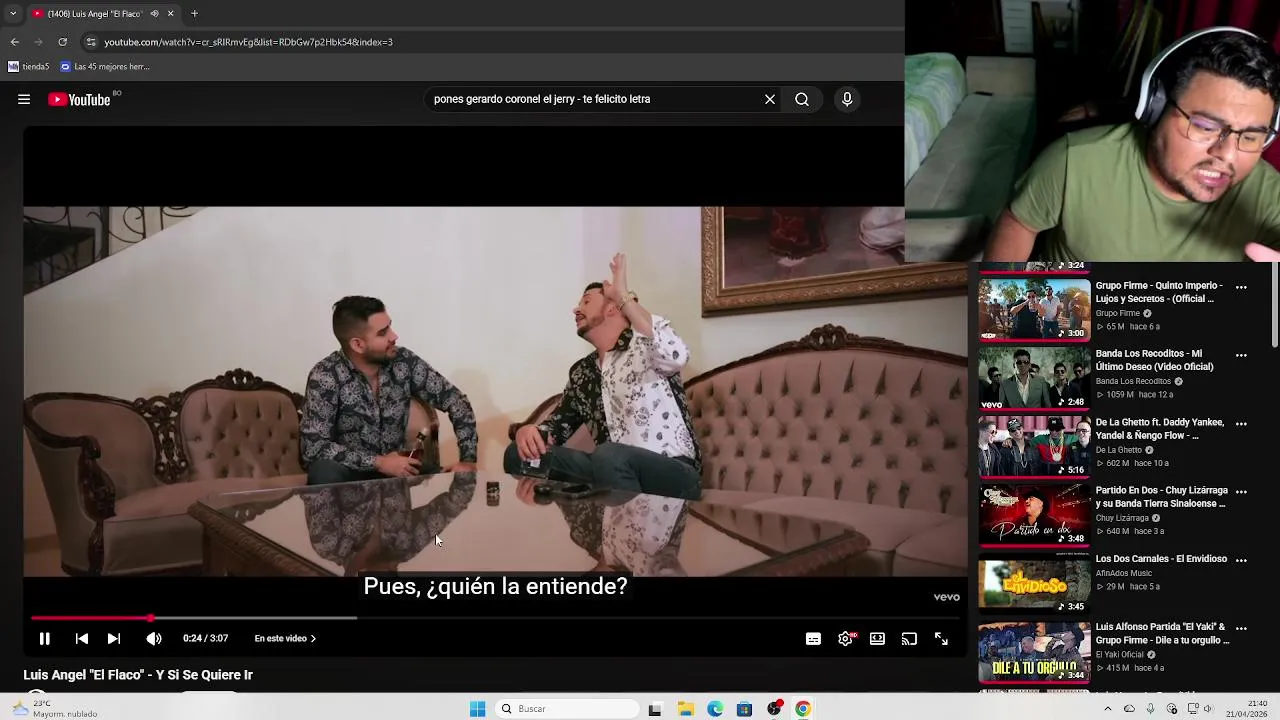The width and height of the screenshot is (1280, 720).
Task: Mute the video volume
Action: 153,638
